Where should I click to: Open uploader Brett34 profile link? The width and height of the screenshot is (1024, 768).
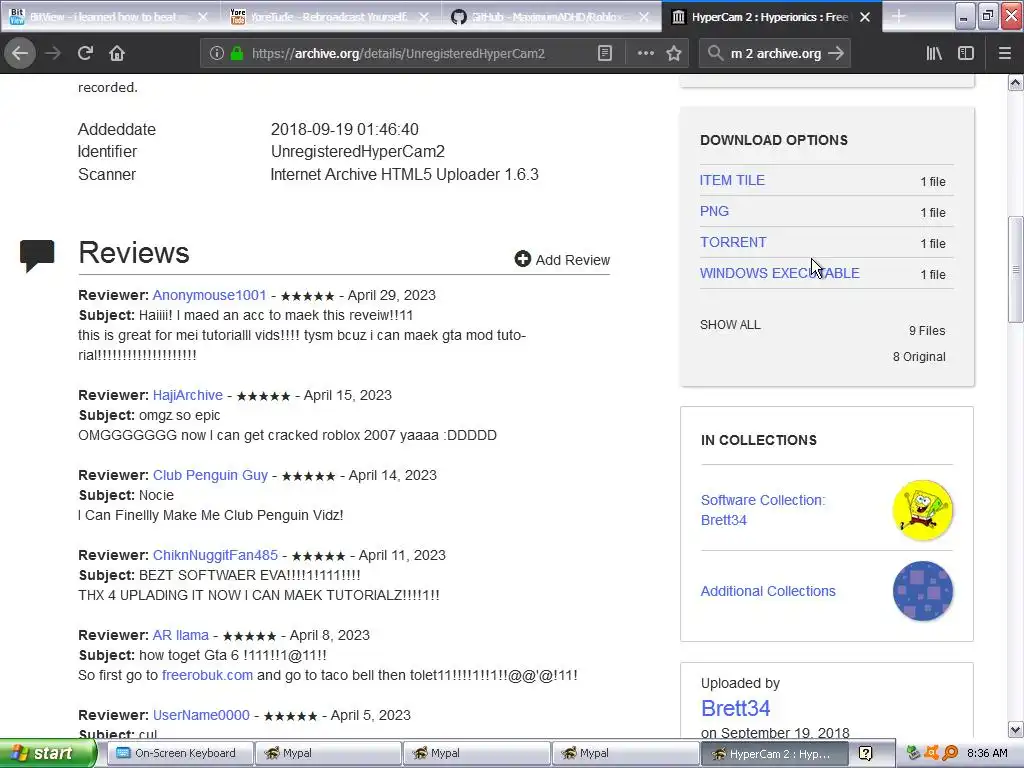(735, 708)
